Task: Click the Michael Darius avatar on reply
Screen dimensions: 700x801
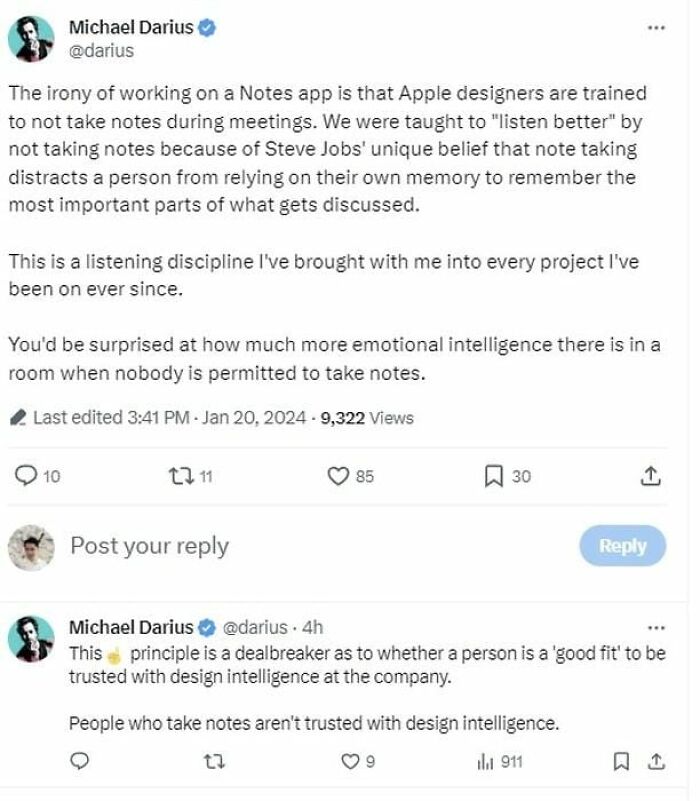Action: tap(31, 639)
